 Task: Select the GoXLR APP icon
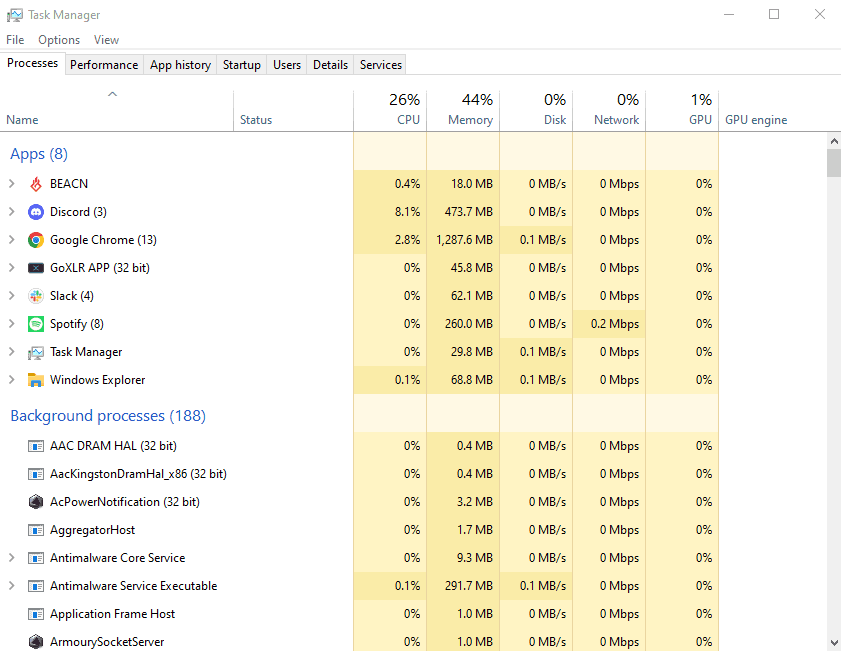point(36,268)
